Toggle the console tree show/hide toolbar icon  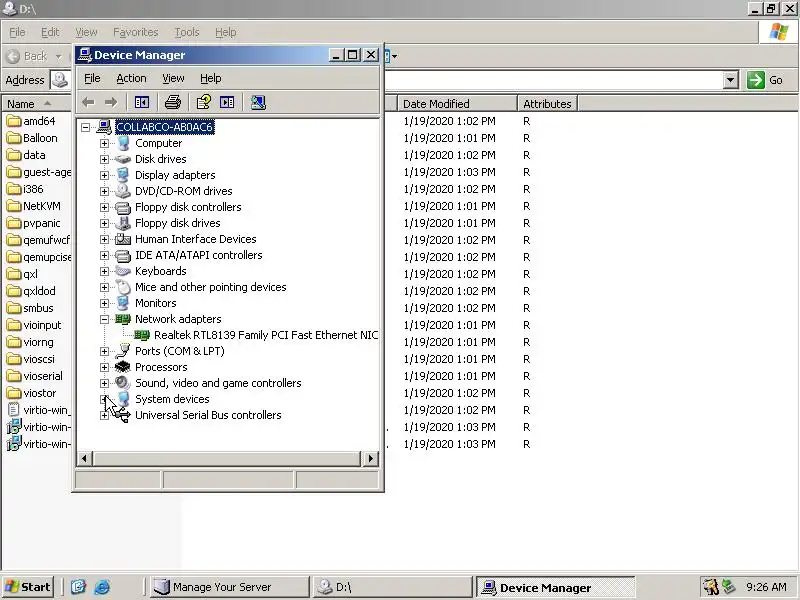[142, 103]
